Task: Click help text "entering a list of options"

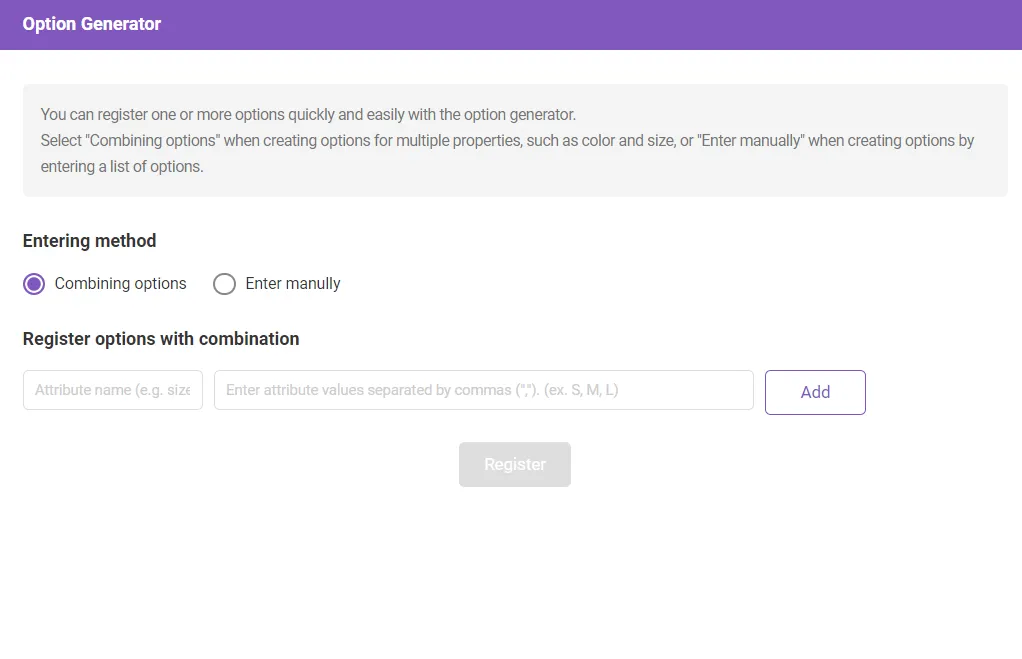Action: click(122, 167)
